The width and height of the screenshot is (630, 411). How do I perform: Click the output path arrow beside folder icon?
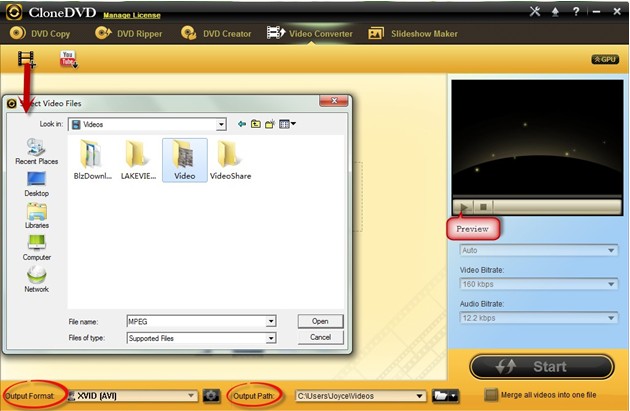click(x=454, y=396)
